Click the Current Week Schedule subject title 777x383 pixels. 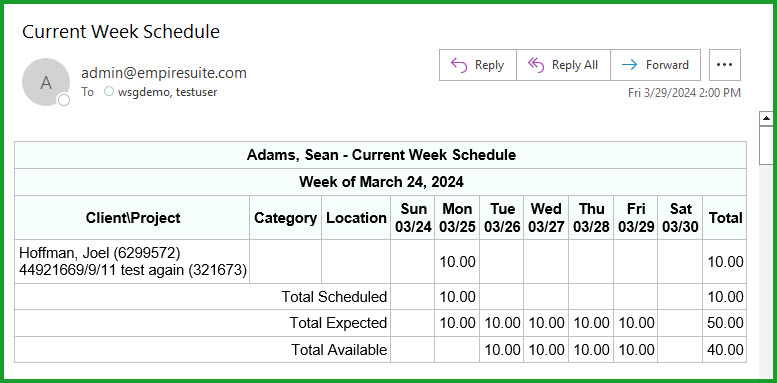121,32
